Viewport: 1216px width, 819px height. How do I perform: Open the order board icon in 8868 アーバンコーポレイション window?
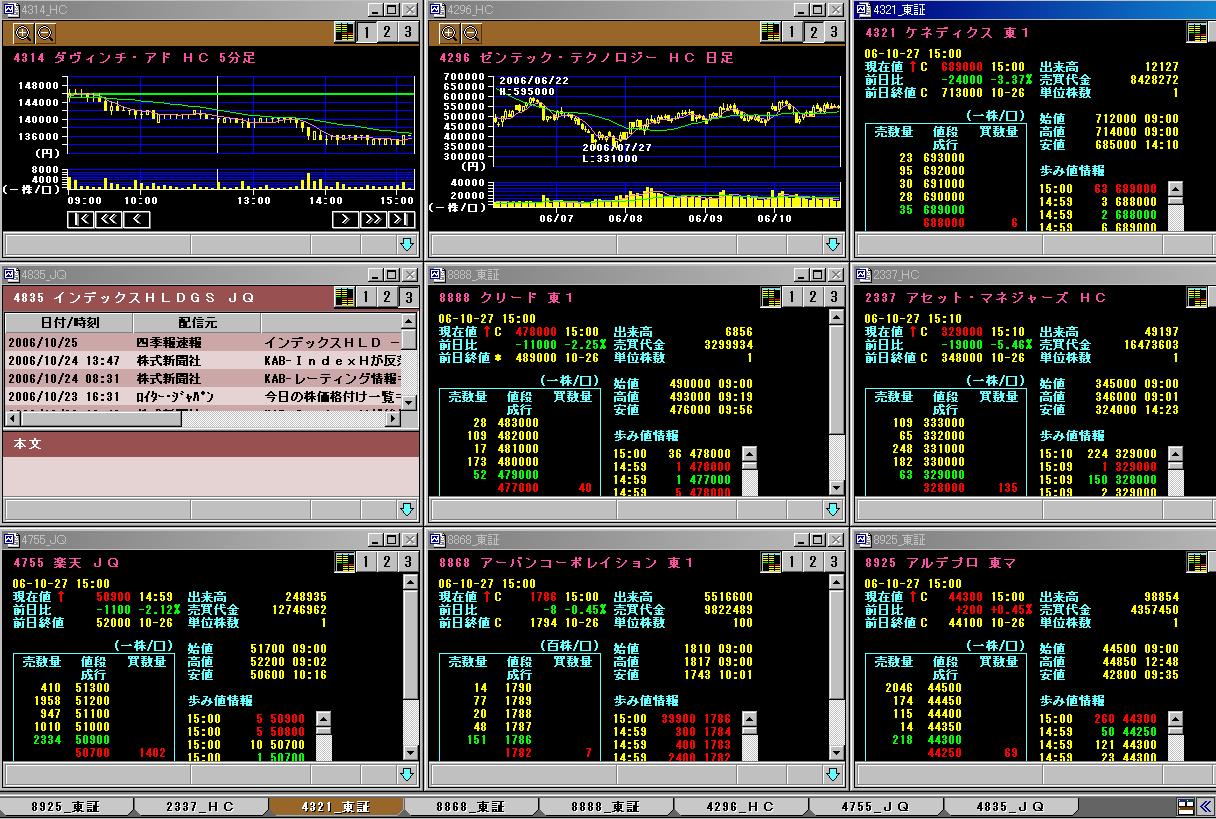(770, 562)
